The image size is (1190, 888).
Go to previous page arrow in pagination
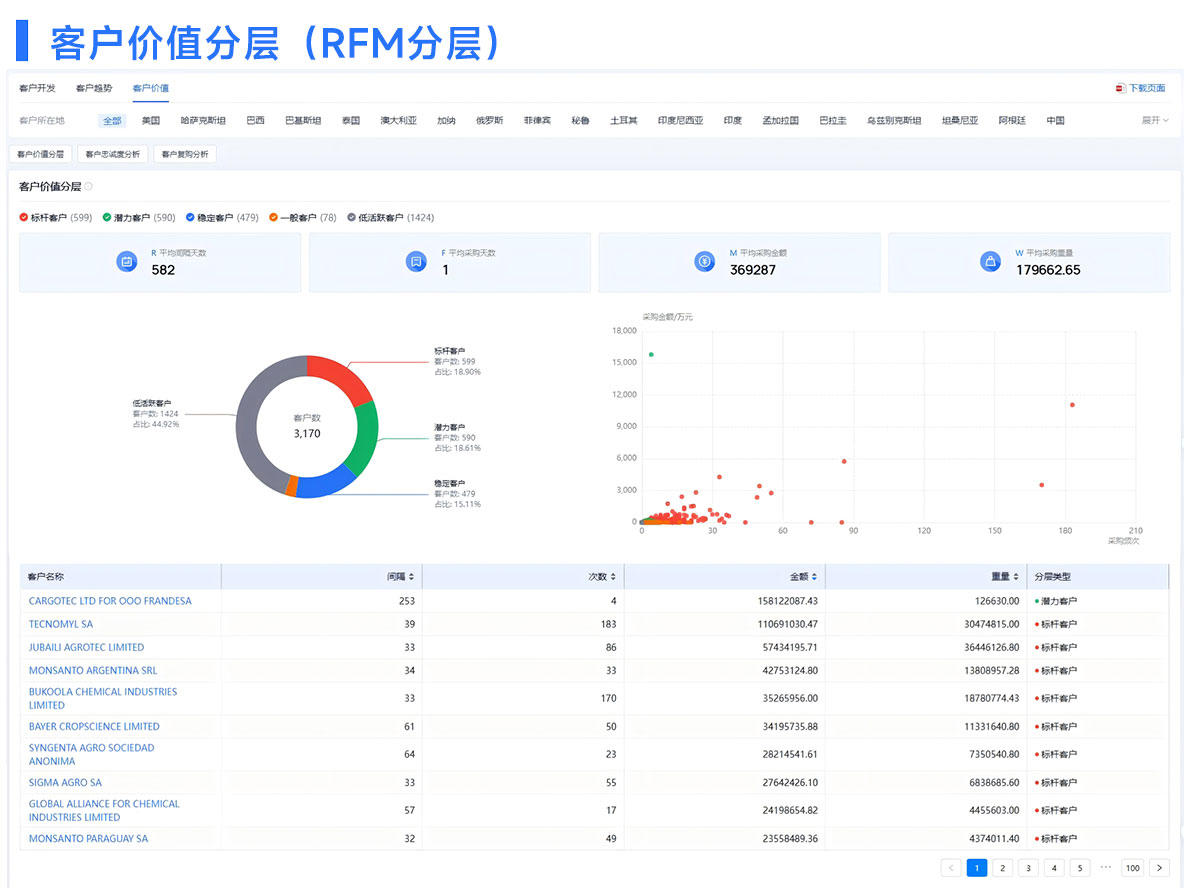pos(951,868)
